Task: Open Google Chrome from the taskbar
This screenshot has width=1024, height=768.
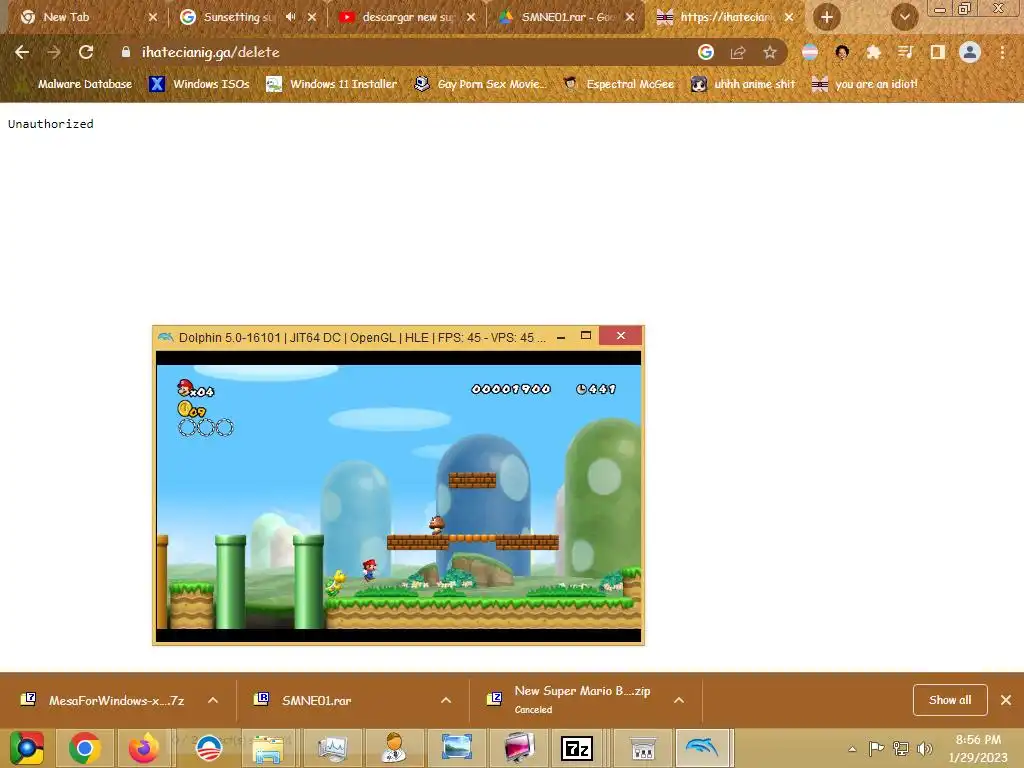Action: [85, 748]
